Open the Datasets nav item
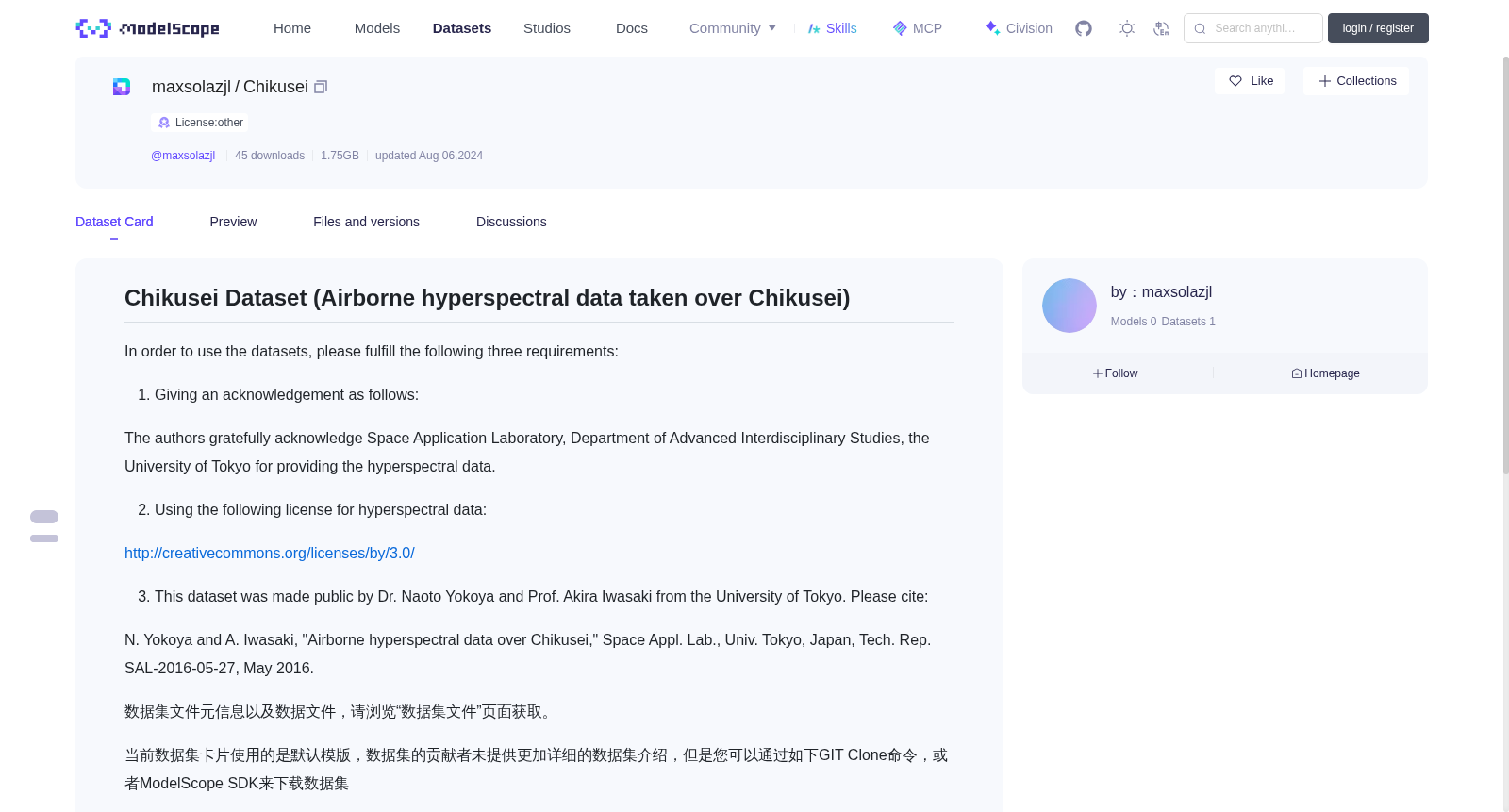Image resolution: width=1509 pixels, height=812 pixels. tap(462, 28)
